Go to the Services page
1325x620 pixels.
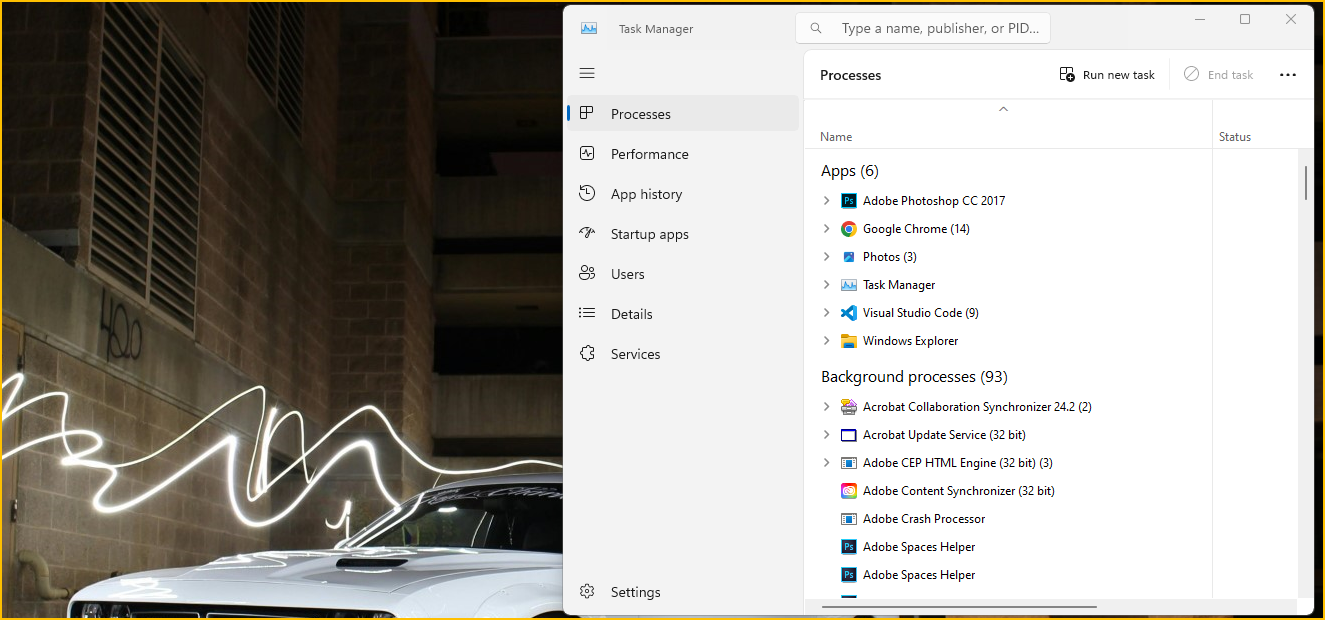(x=635, y=354)
